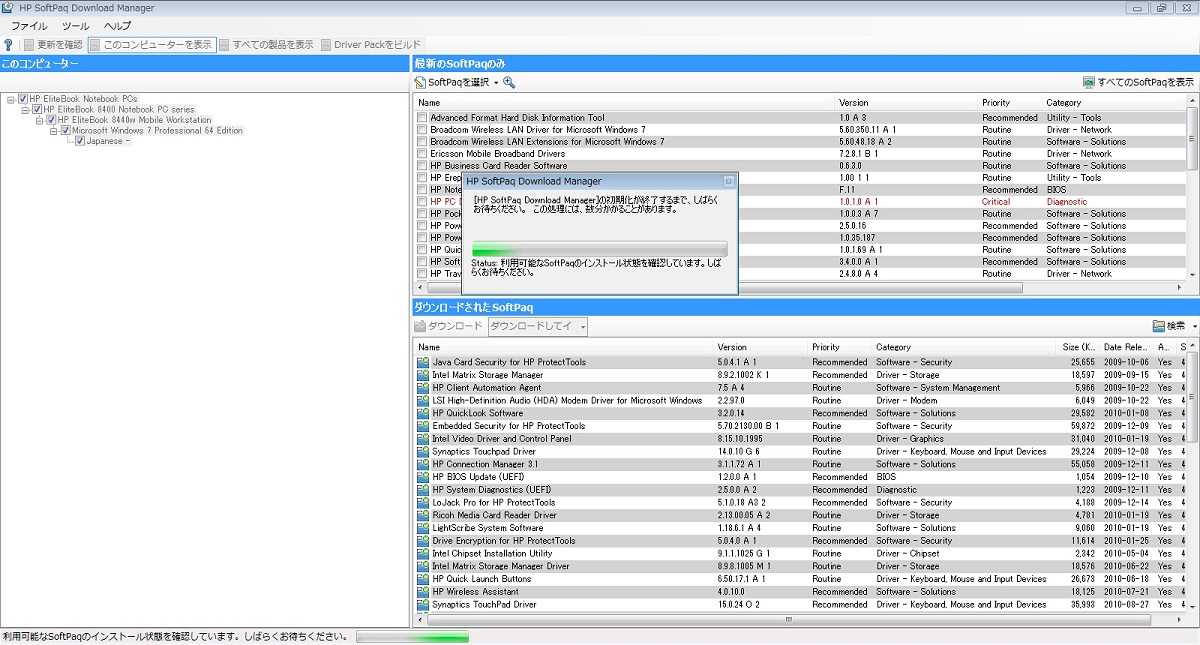Screen dimensions: 1200x645
Task: Open the SoftPaqを選択 dropdown arrow
Action: (495, 83)
